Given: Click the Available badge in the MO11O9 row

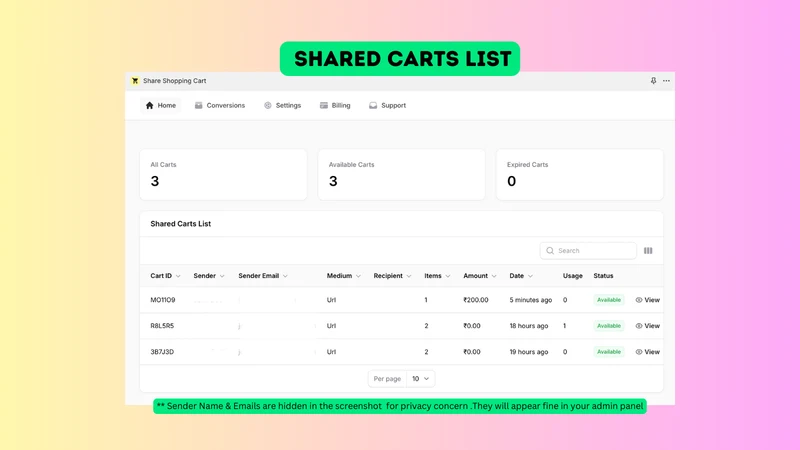Looking at the screenshot, I should tap(609, 300).
